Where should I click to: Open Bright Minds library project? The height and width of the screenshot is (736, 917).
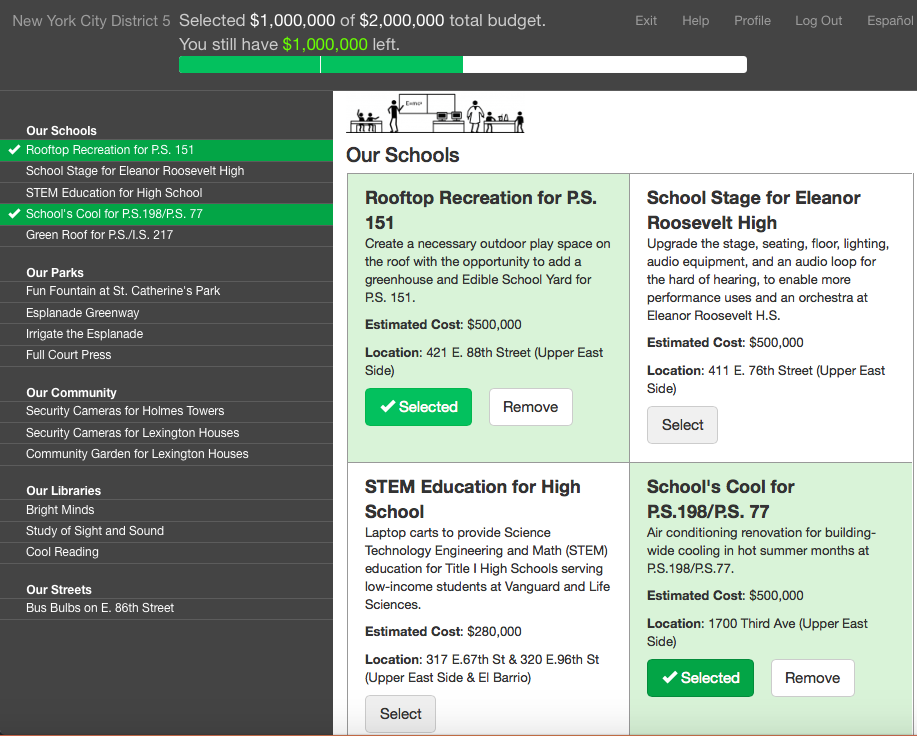tap(166, 510)
